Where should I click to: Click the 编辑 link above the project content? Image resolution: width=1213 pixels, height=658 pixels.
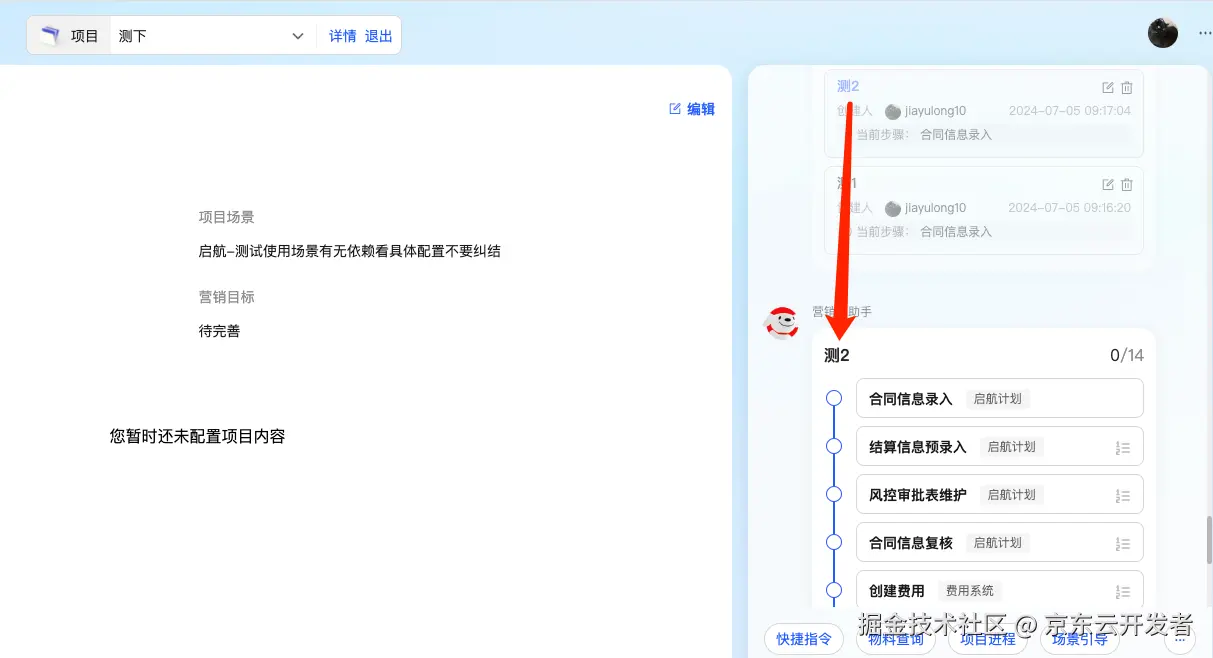point(691,109)
